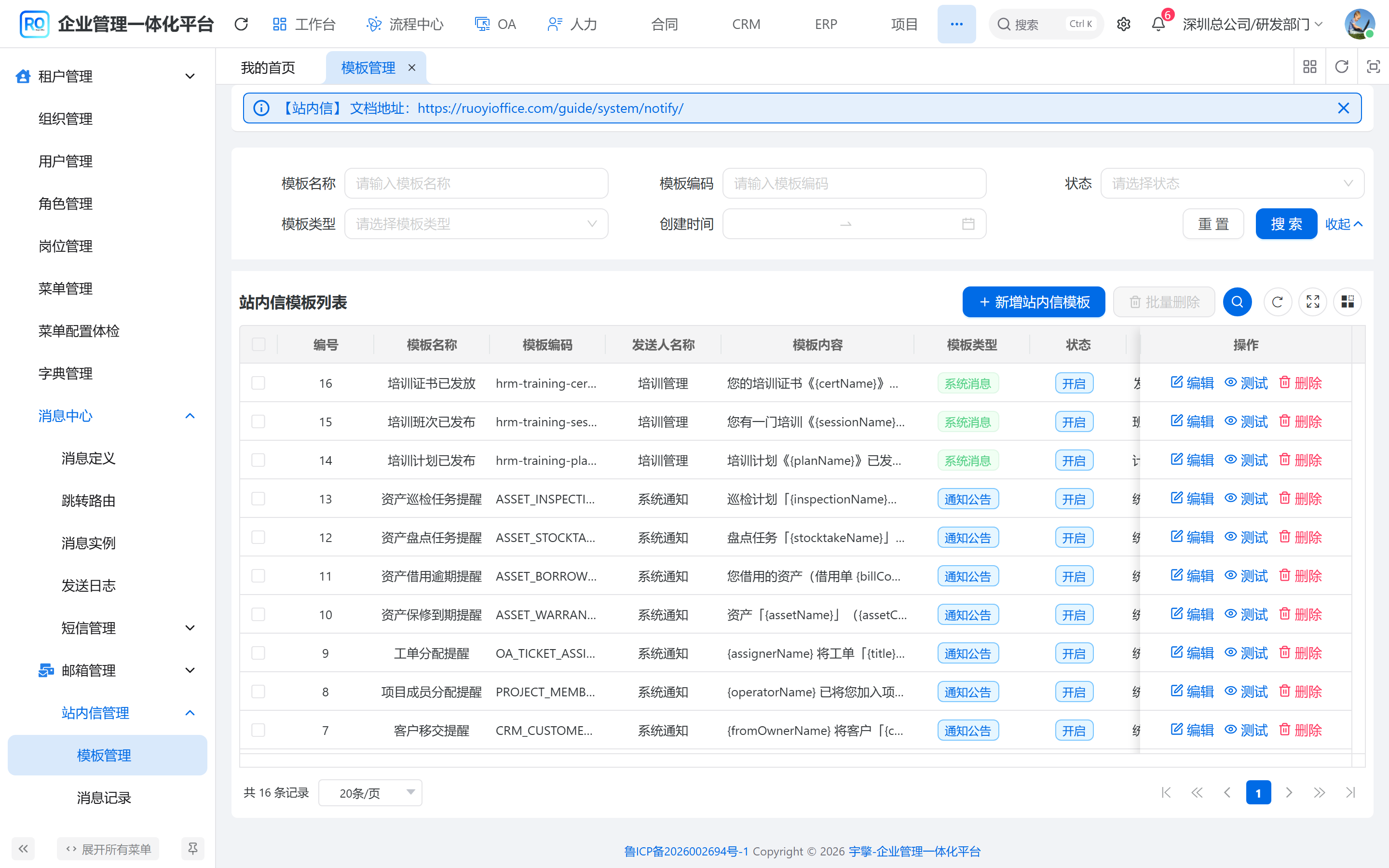Open the settings gear icon in header
Viewport: 1389px width, 868px height.
[1123, 24]
